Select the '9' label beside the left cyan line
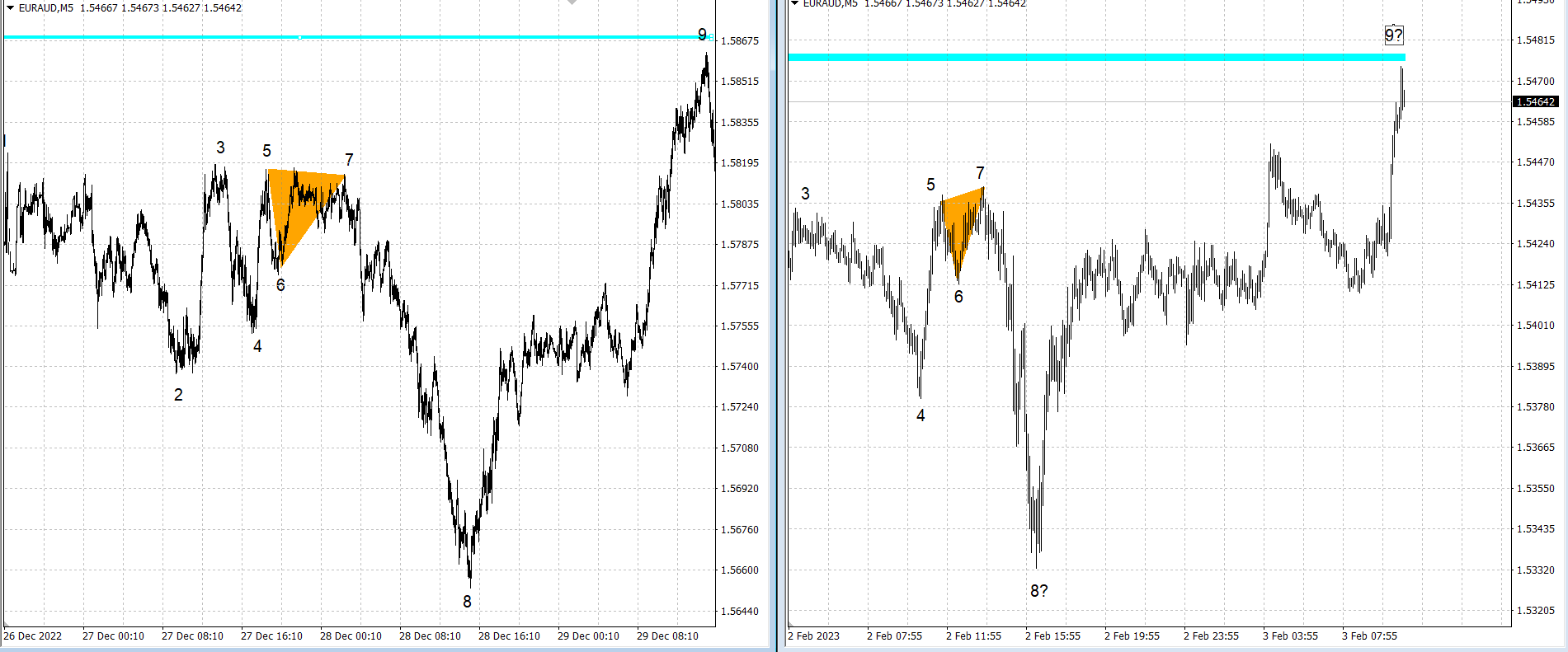This screenshot has width=1568, height=652. pos(702,35)
